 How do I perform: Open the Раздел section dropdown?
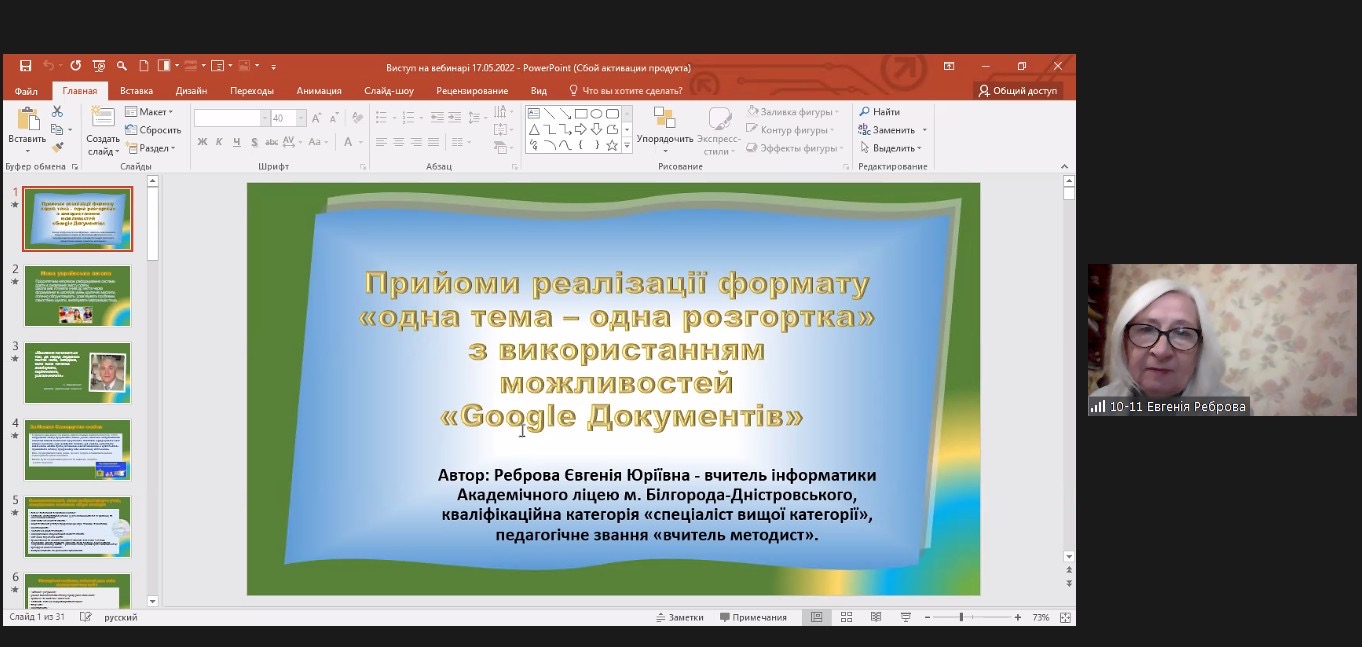point(150,148)
